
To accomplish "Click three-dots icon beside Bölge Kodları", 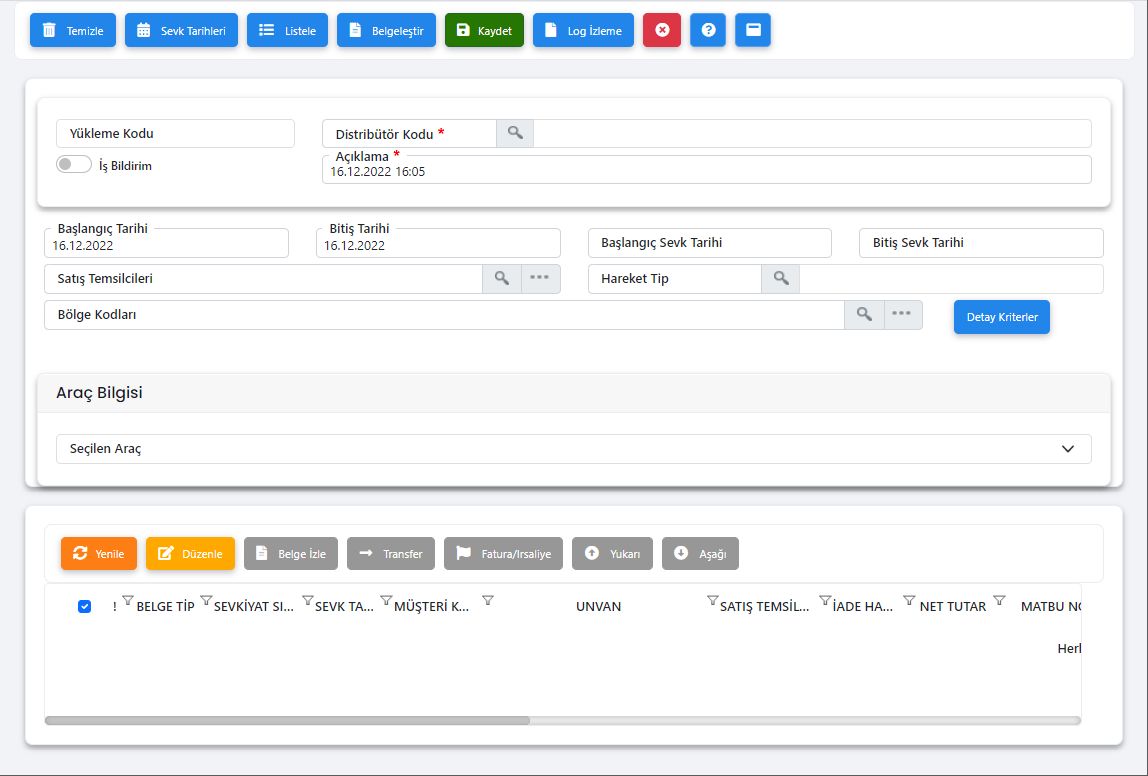I will click(902, 314).
